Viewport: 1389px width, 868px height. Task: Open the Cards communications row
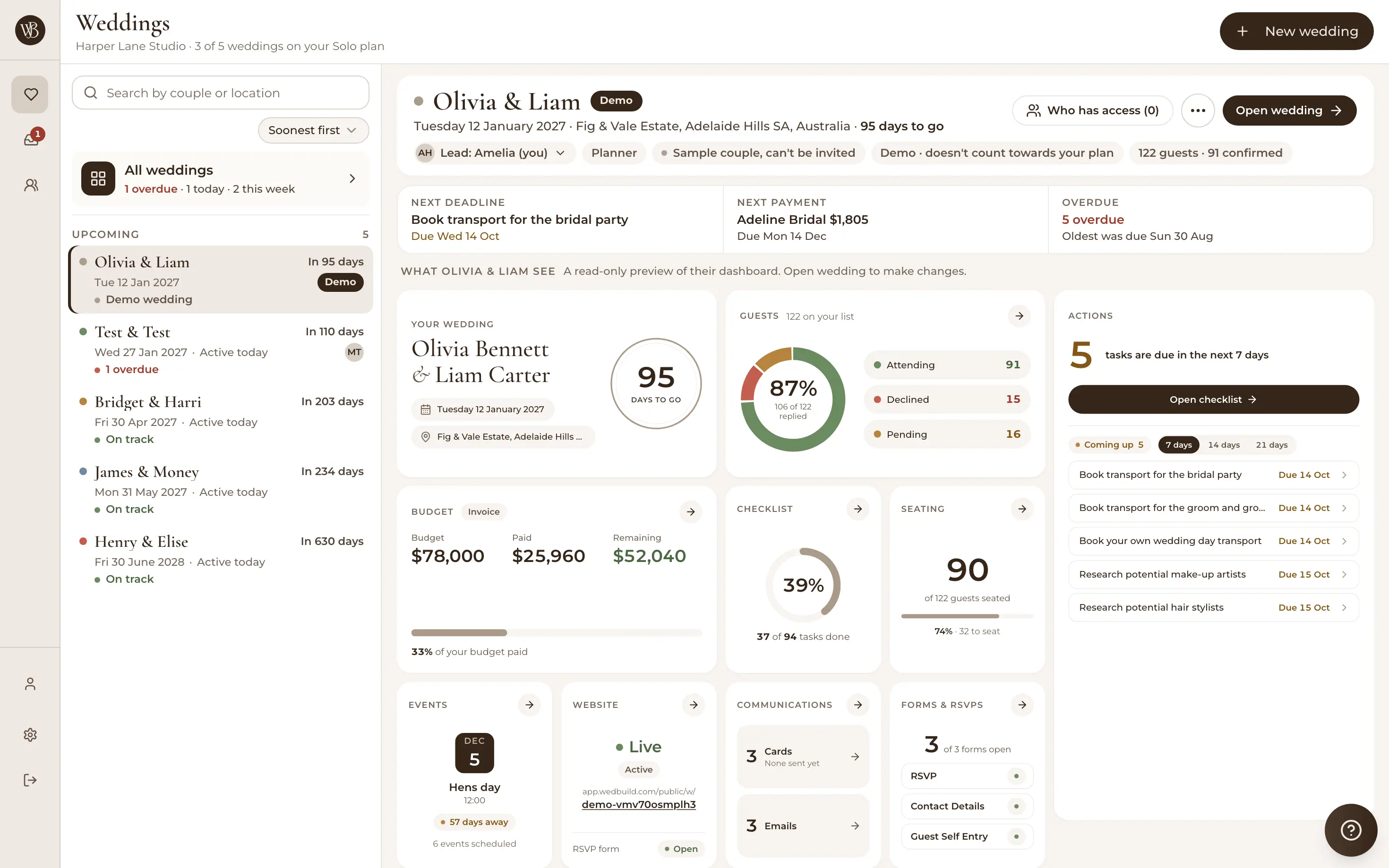pyautogui.click(x=803, y=757)
